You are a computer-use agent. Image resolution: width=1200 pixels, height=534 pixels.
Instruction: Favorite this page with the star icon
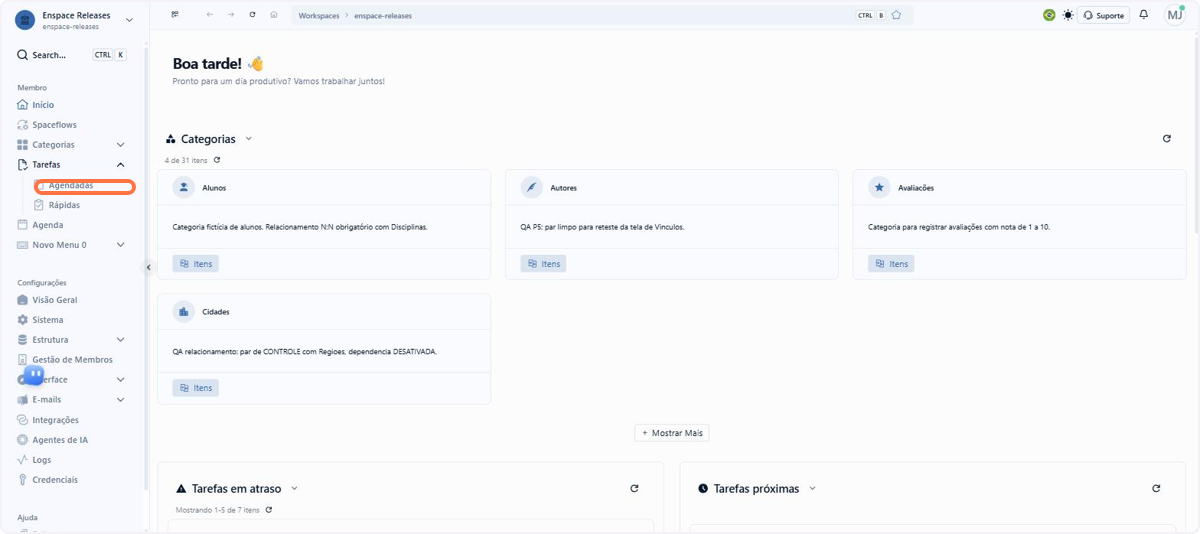click(x=896, y=15)
